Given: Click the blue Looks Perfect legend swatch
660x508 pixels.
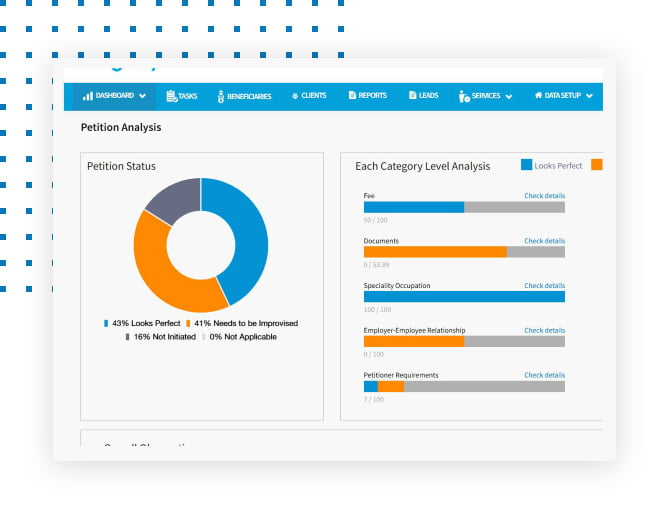Looking at the screenshot, I should click(x=526, y=165).
